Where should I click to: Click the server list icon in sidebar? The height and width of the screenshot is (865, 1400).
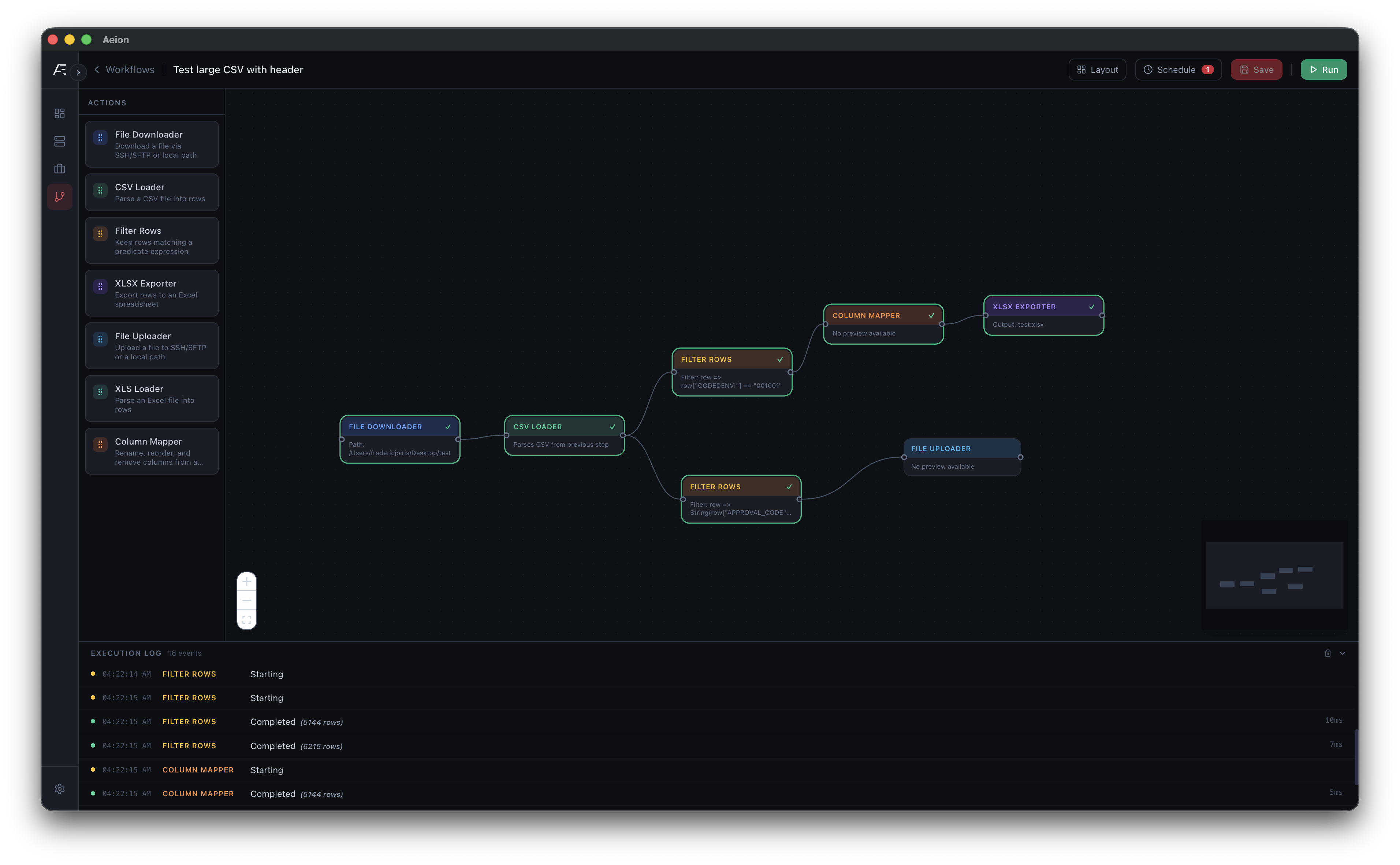[x=60, y=141]
